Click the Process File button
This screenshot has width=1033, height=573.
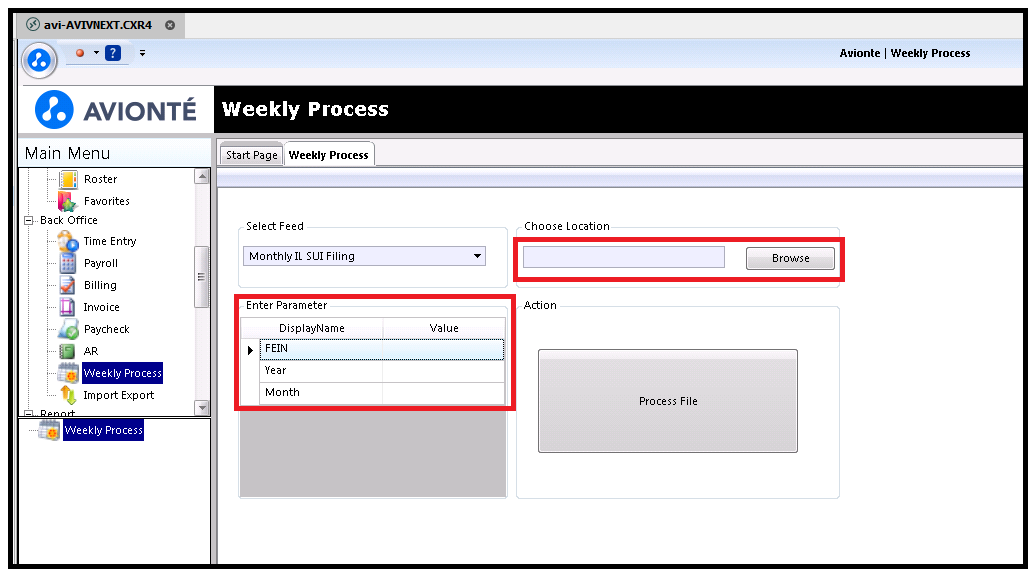[668, 401]
